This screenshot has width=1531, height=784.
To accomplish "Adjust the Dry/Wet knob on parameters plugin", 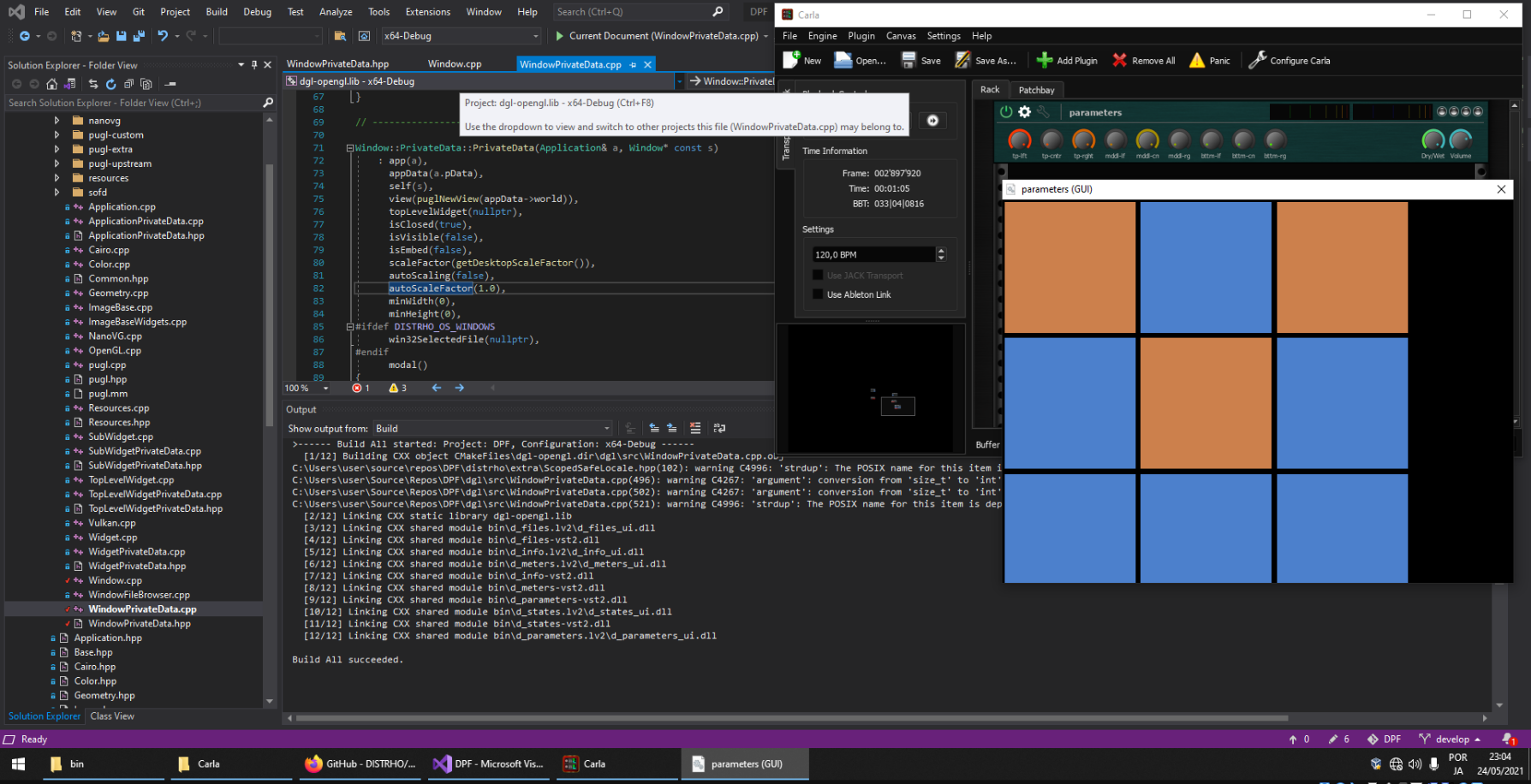I will tap(1433, 140).
